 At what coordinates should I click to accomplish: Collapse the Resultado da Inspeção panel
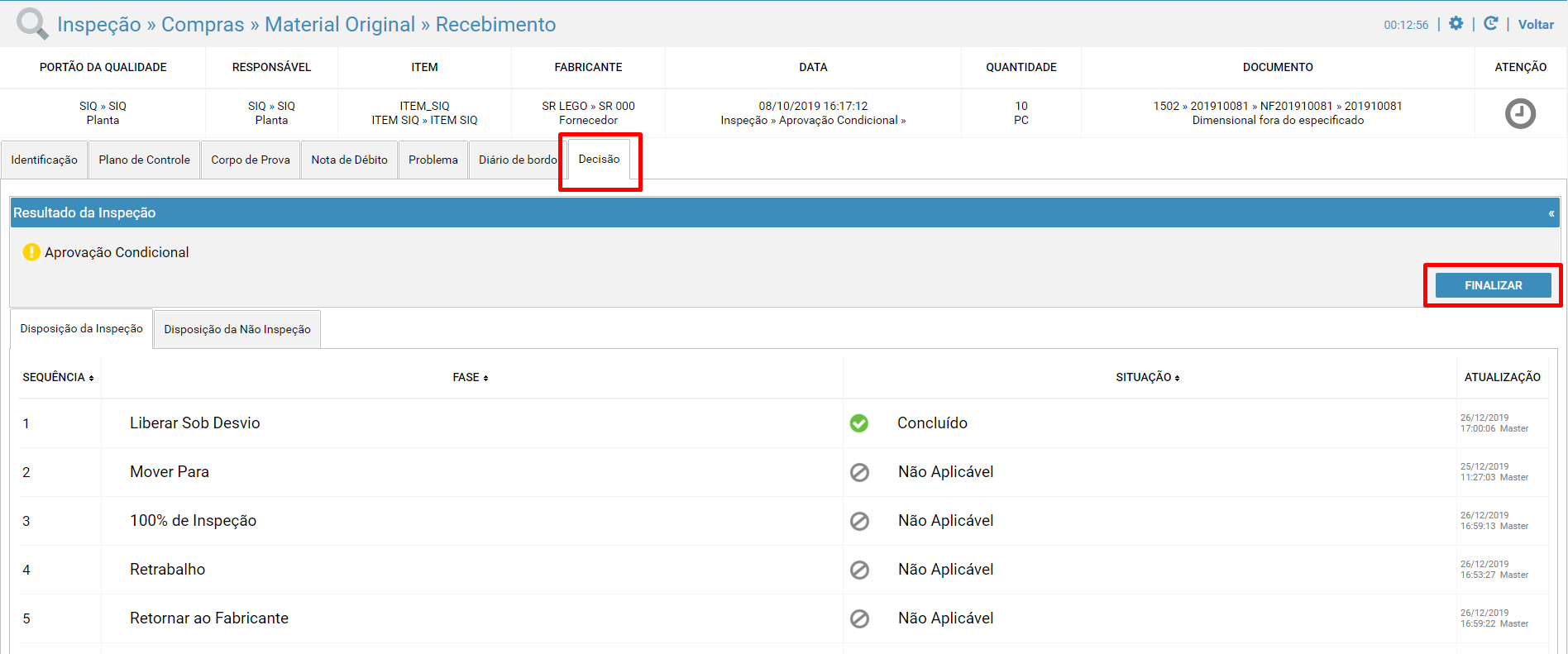1551,213
